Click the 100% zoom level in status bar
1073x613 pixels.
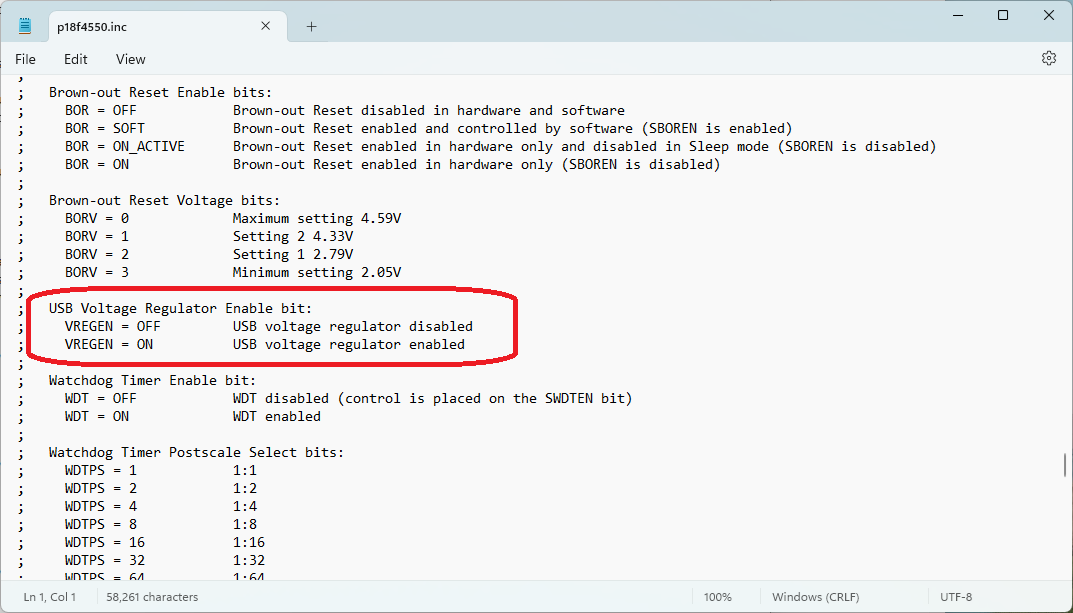[717, 597]
